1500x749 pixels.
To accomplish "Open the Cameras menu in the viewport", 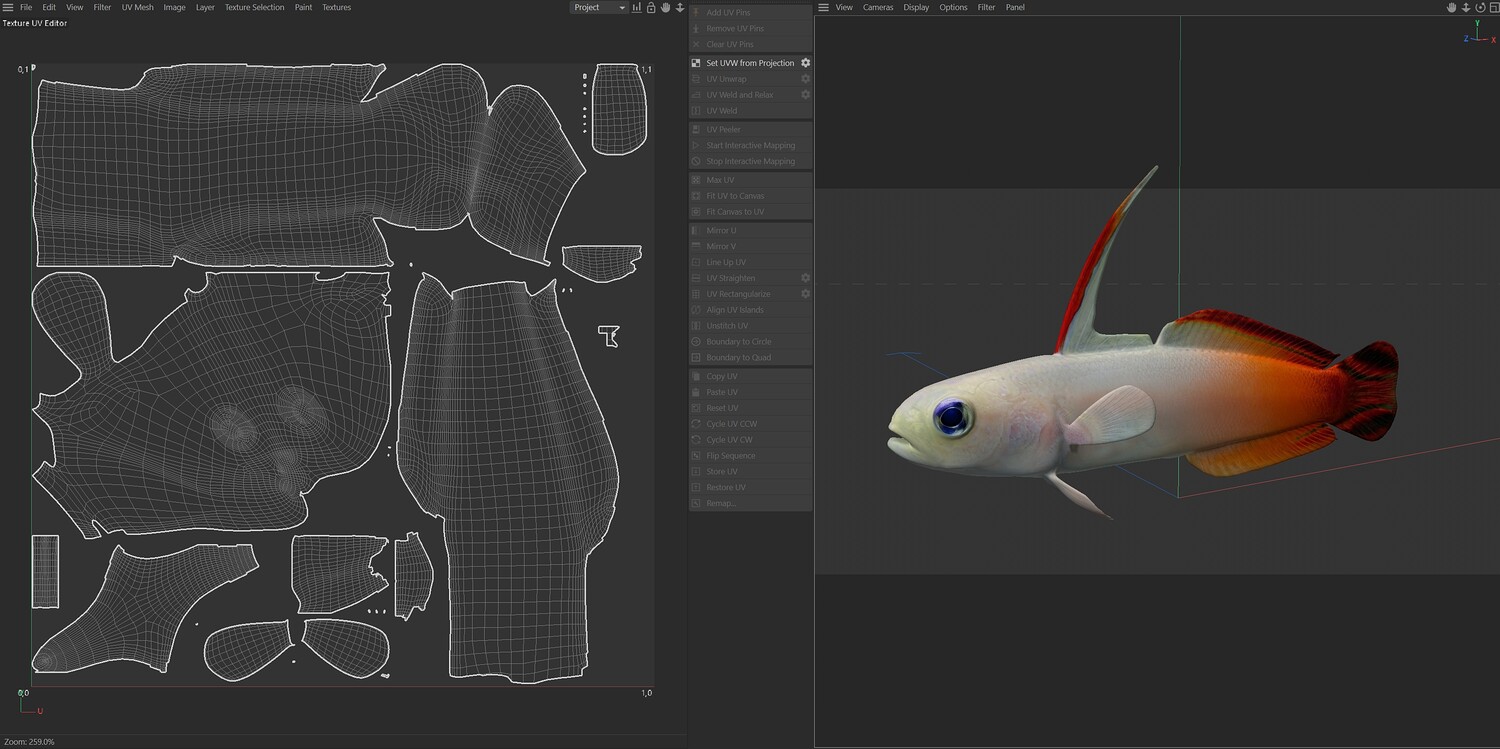I will tap(878, 7).
